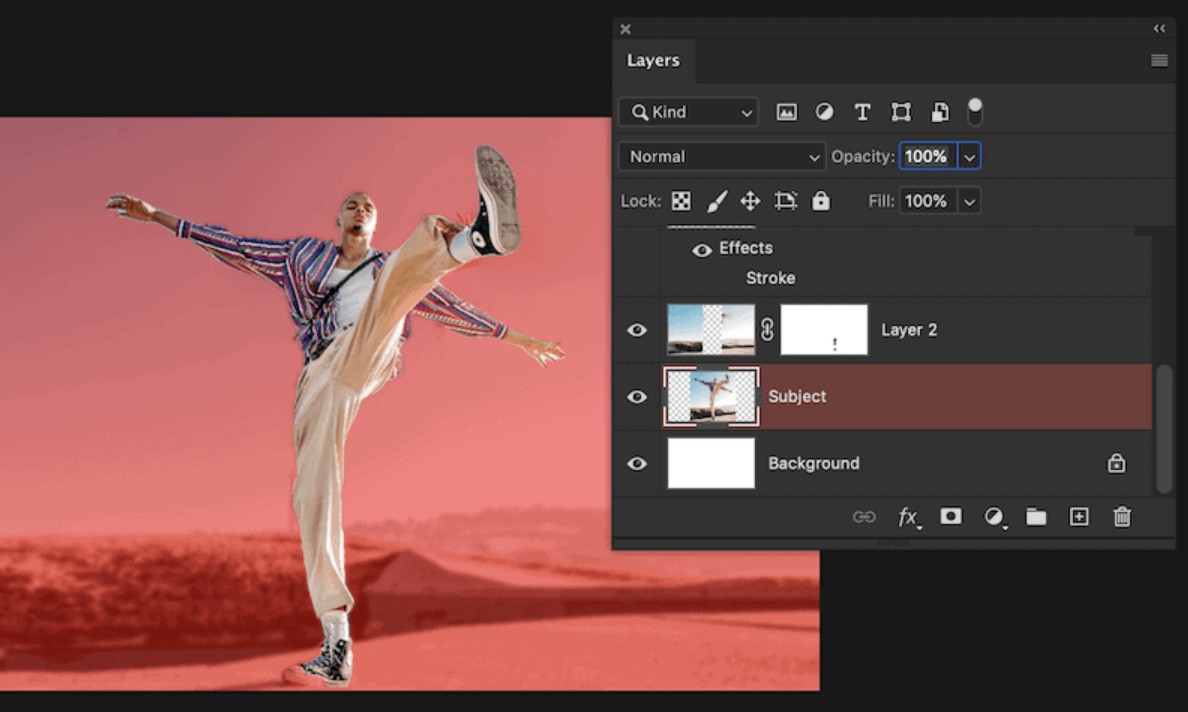Hide the Background layer
Screen dimensions: 1188x712
[637, 464]
